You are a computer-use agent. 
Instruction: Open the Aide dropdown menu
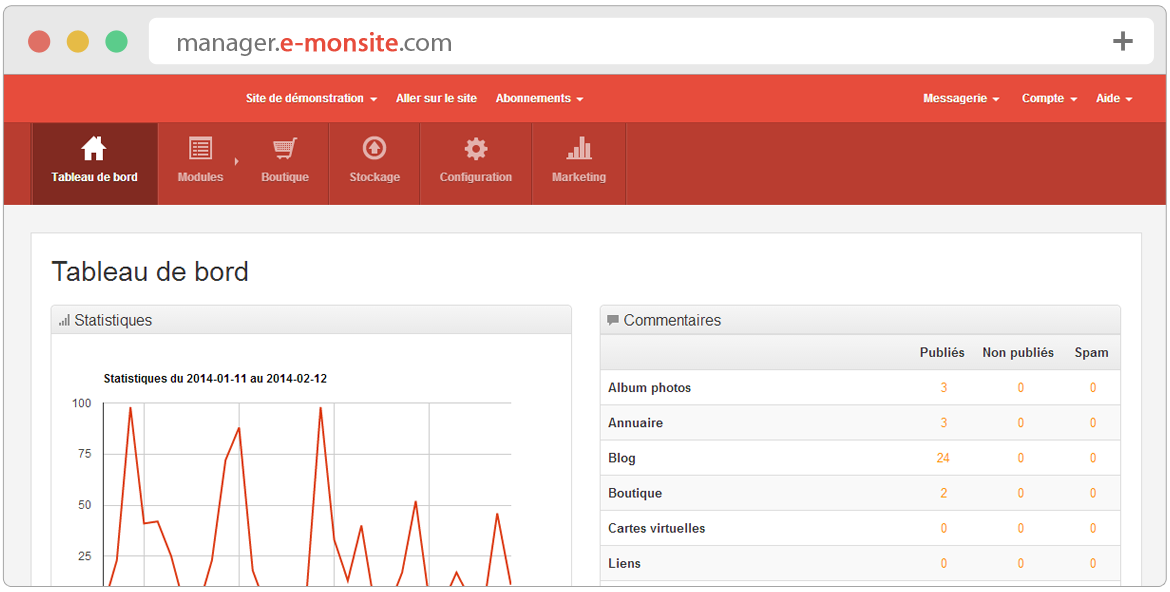pos(1114,99)
